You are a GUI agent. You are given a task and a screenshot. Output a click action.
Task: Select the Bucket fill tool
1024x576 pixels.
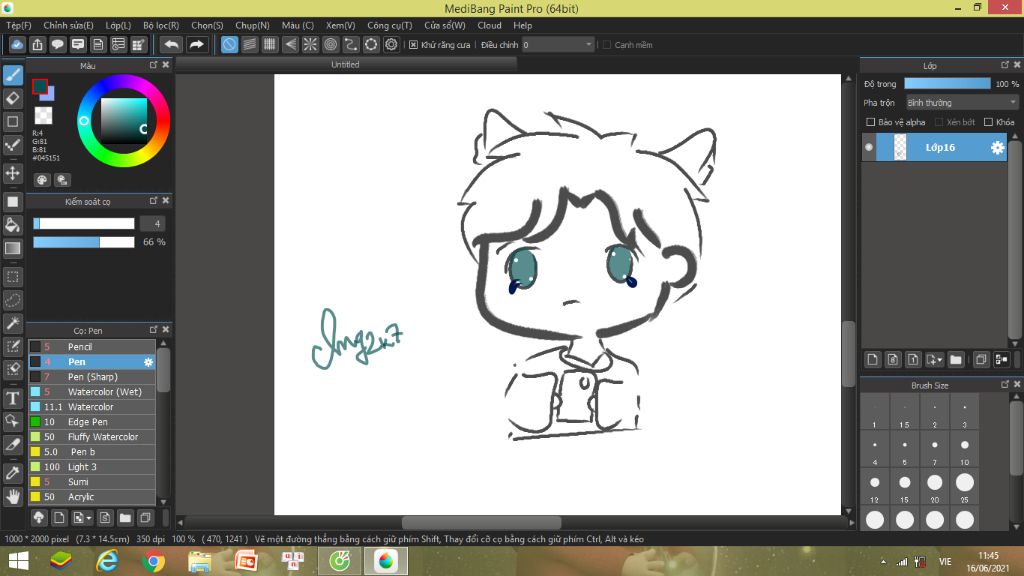pos(12,225)
